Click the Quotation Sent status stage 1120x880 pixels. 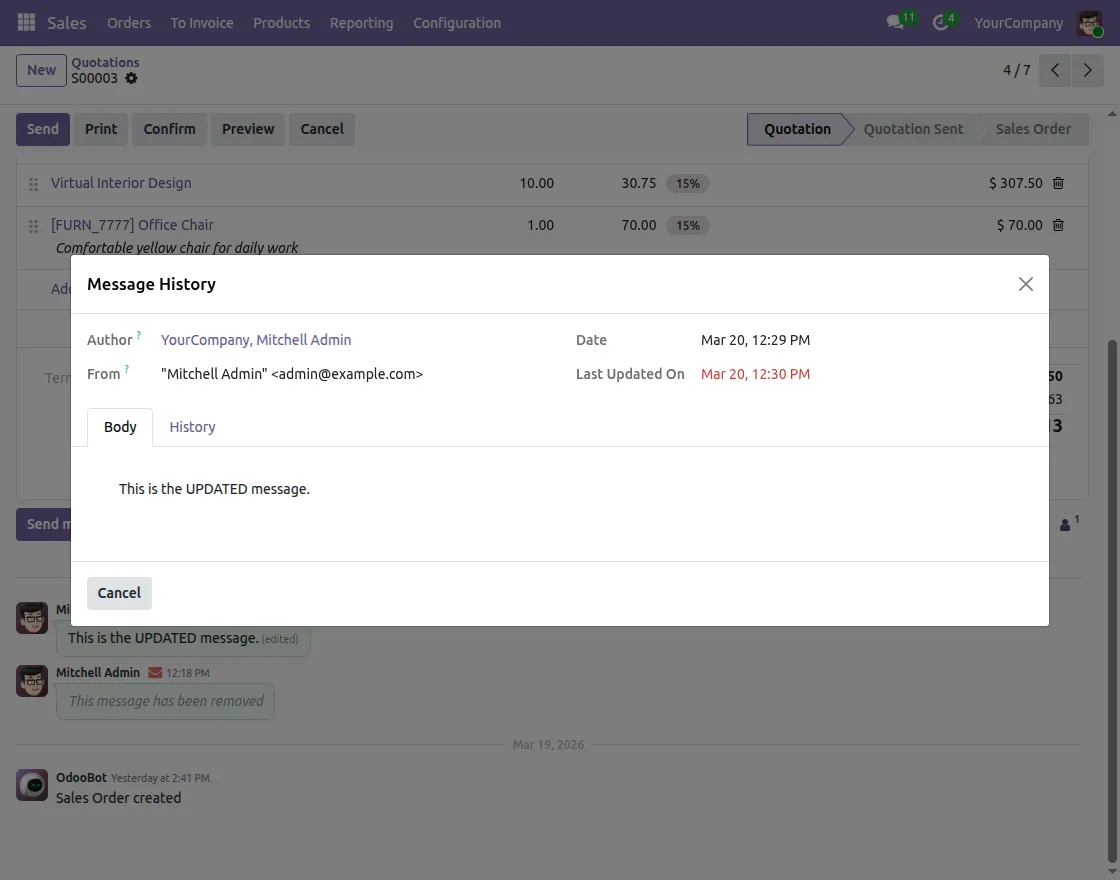coord(913,129)
